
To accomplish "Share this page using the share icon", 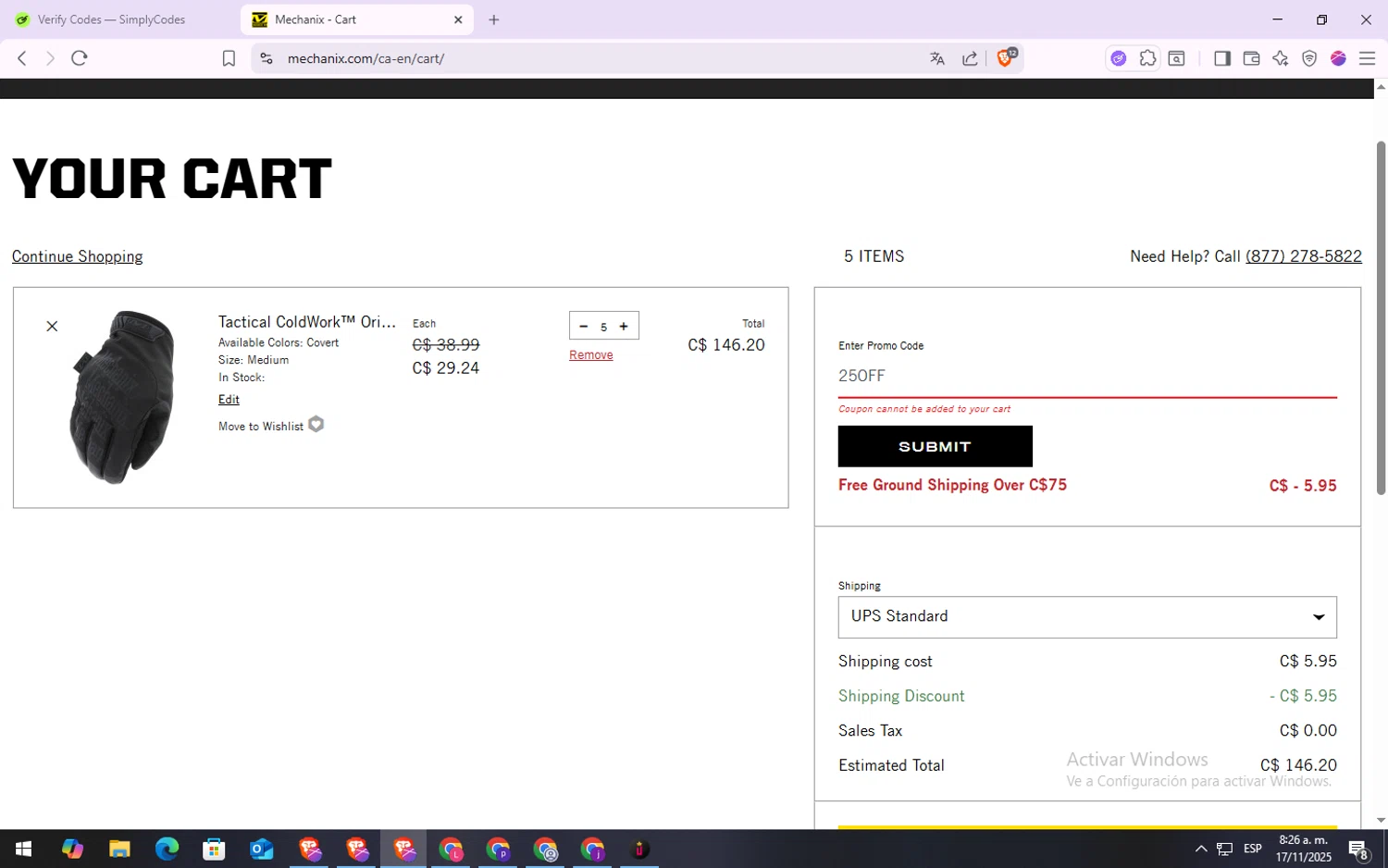I will click(x=970, y=58).
